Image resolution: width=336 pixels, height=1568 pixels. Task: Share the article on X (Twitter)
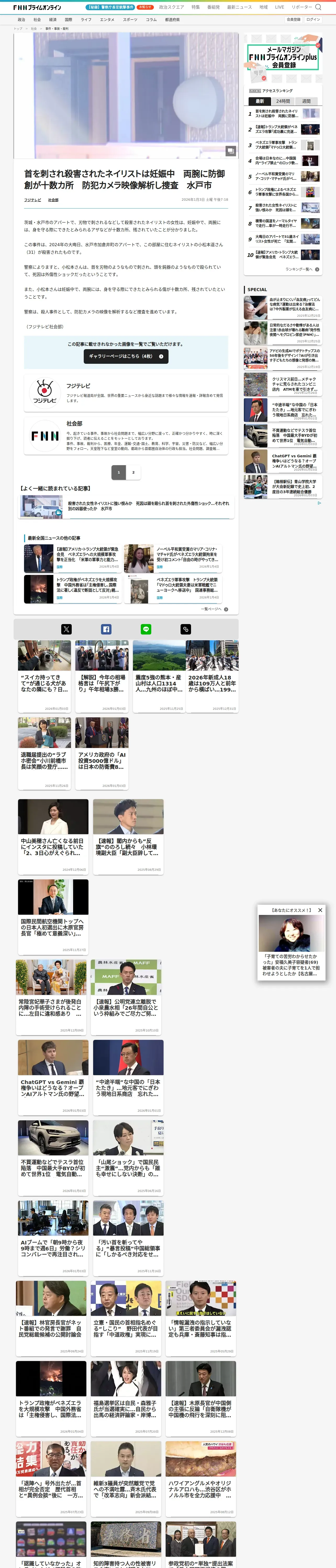pos(66,629)
